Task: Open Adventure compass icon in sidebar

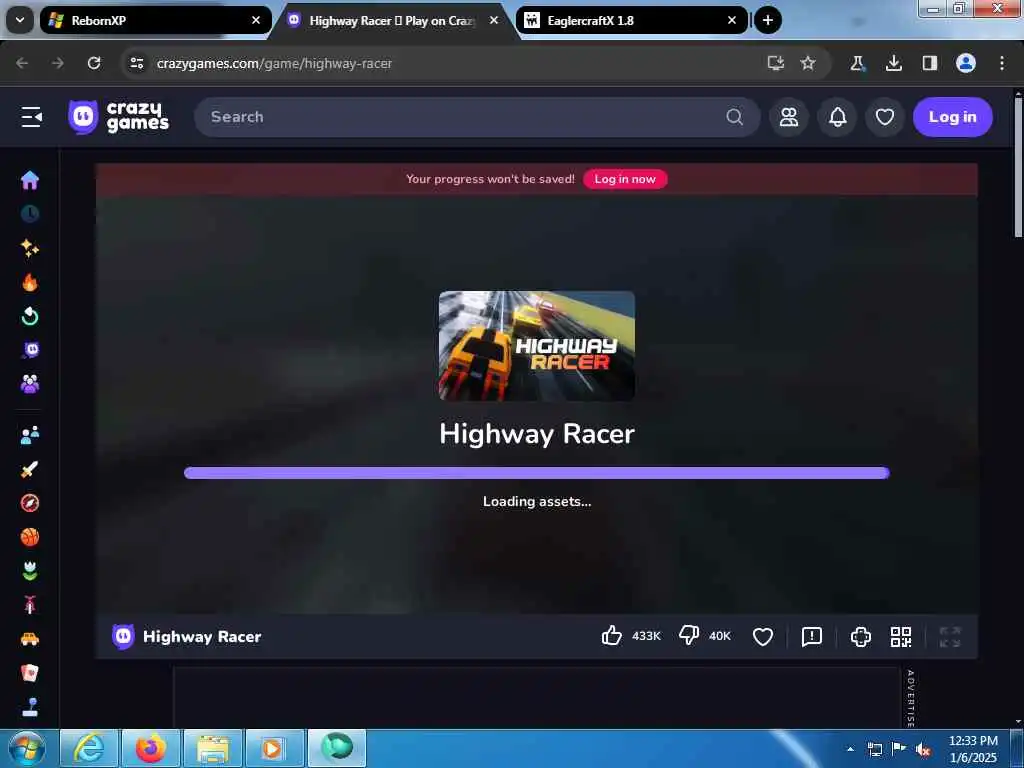Action: coord(29,503)
